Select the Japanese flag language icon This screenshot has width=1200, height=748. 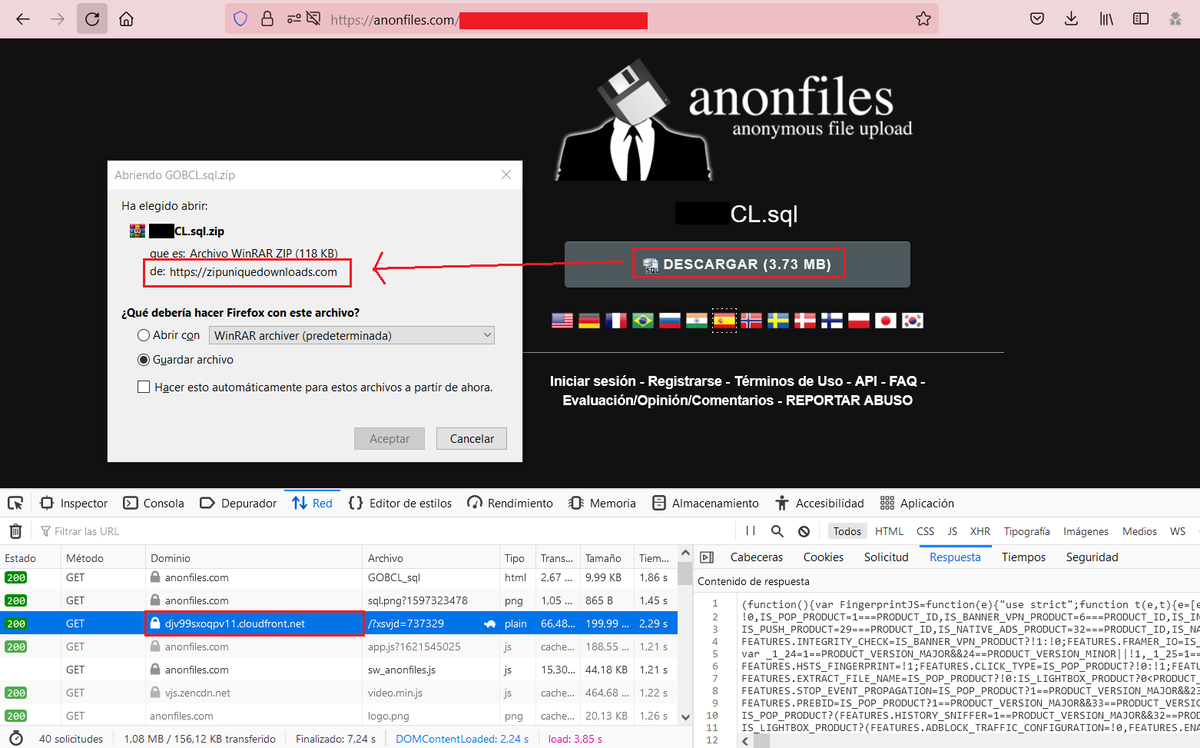[x=885, y=320]
